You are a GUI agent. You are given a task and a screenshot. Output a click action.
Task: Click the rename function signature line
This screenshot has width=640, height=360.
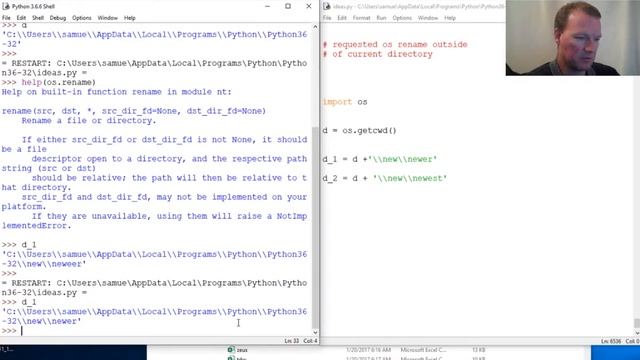(133, 111)
